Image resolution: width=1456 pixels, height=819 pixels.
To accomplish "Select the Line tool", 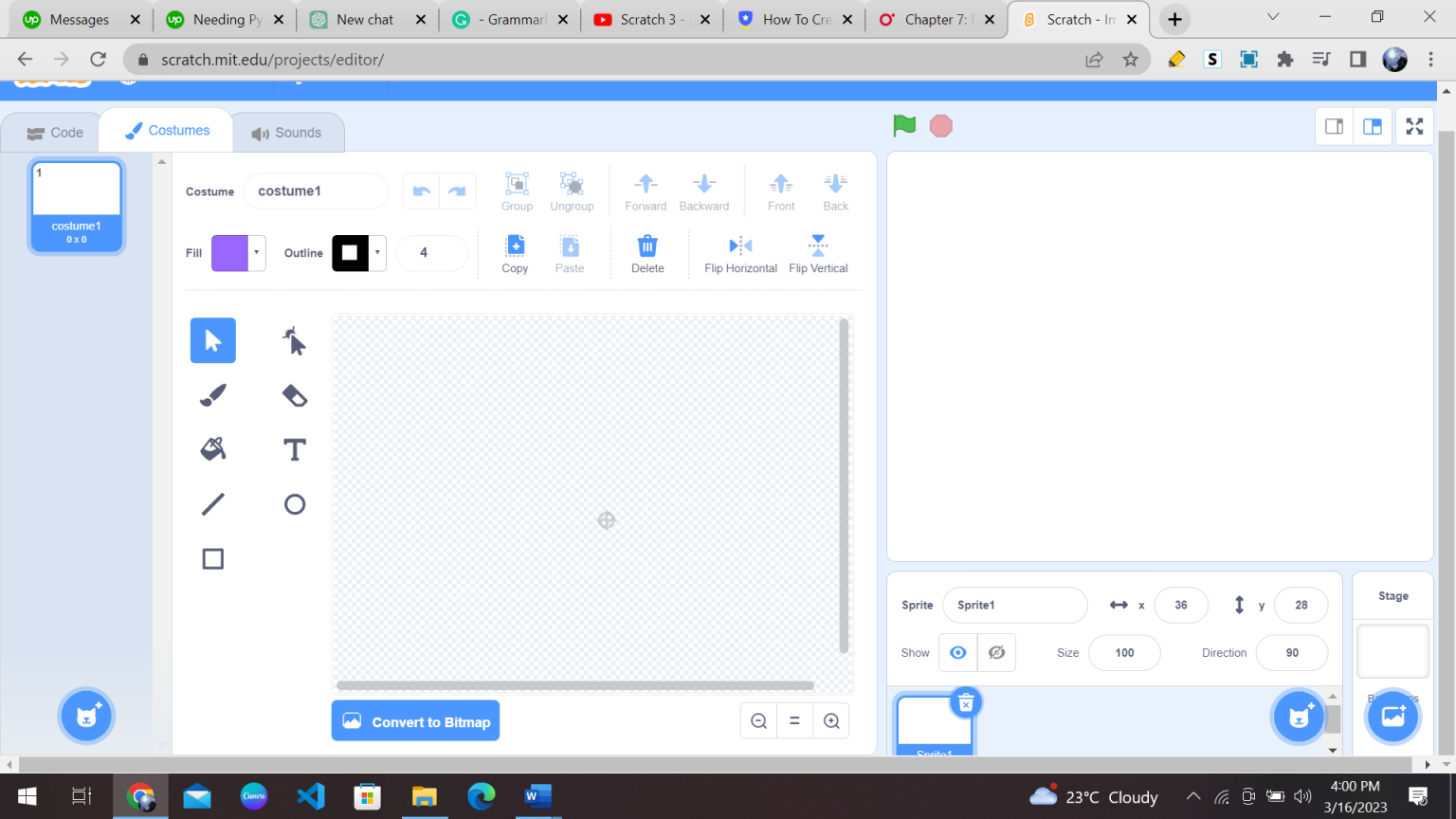I will [x=212, y=503].
